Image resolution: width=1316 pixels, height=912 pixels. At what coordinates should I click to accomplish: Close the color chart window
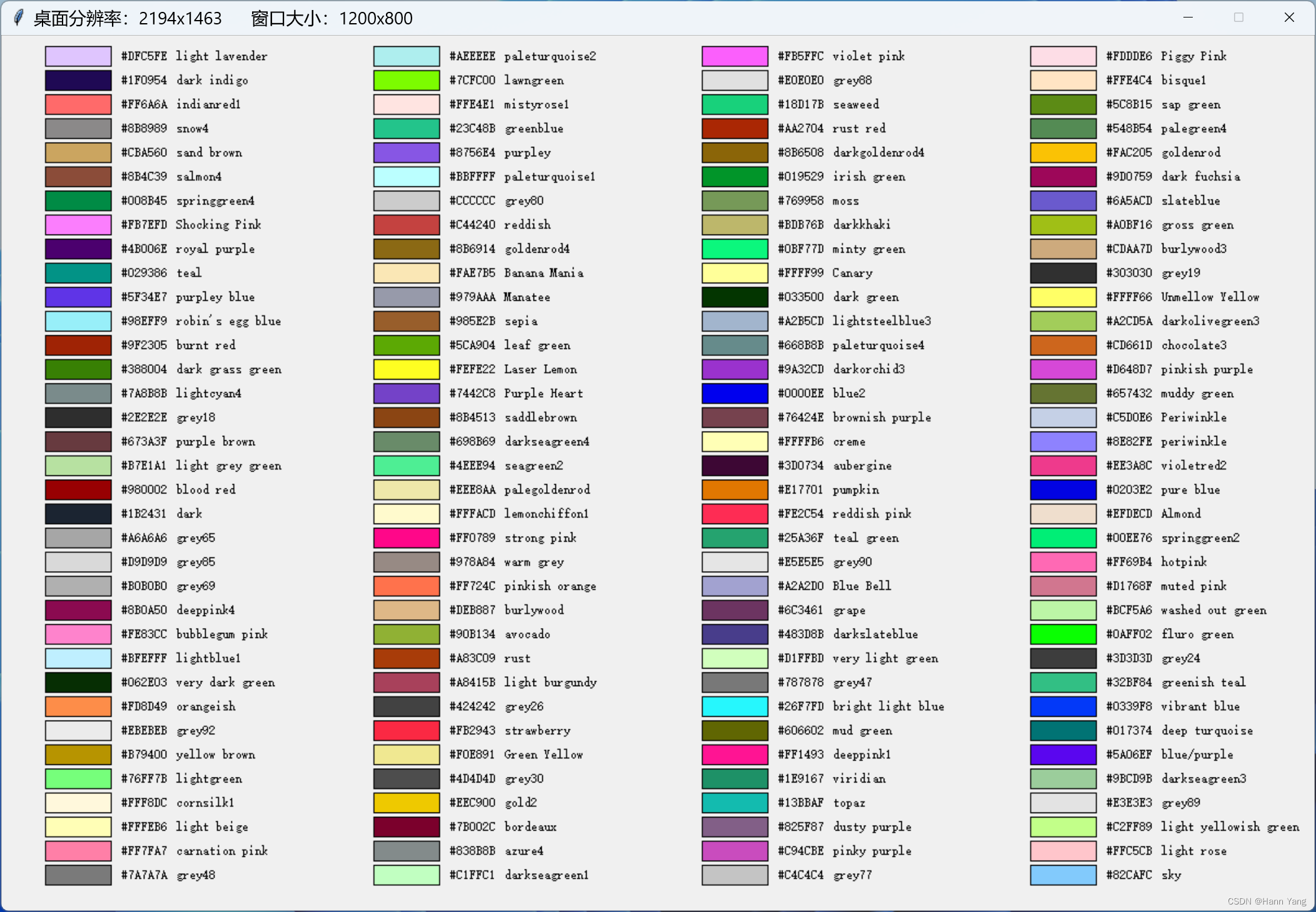coord(1289,18)
